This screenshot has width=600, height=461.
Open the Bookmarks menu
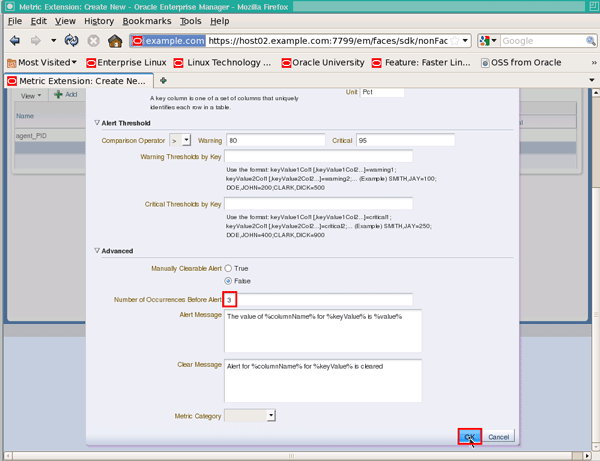tap(147, 21)
